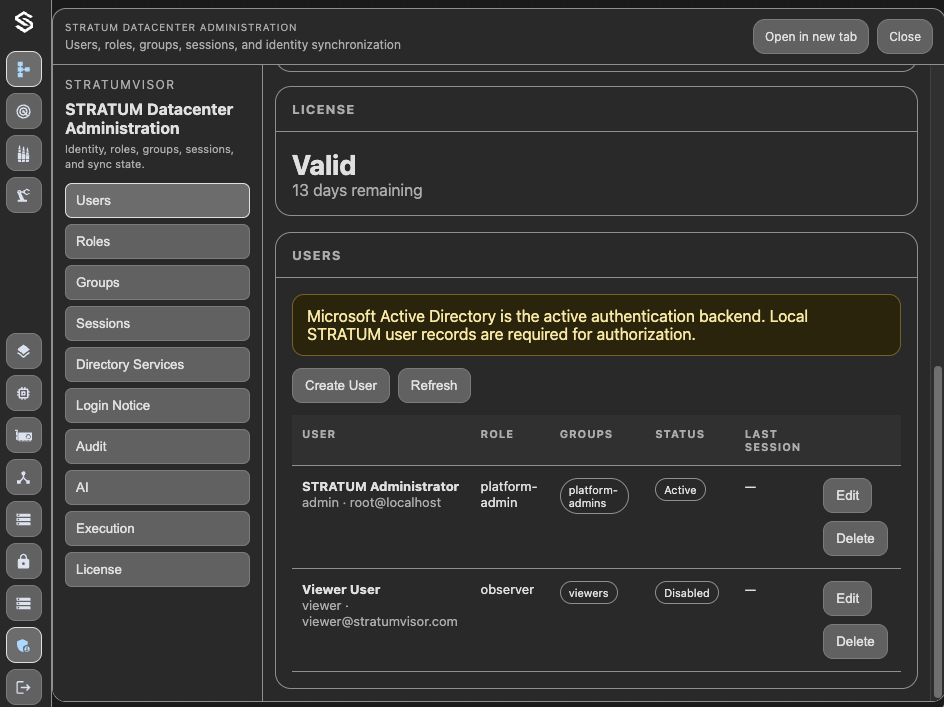Open the robotic arm sidebar icon
944x707 pixels.
tap(24, 195)
